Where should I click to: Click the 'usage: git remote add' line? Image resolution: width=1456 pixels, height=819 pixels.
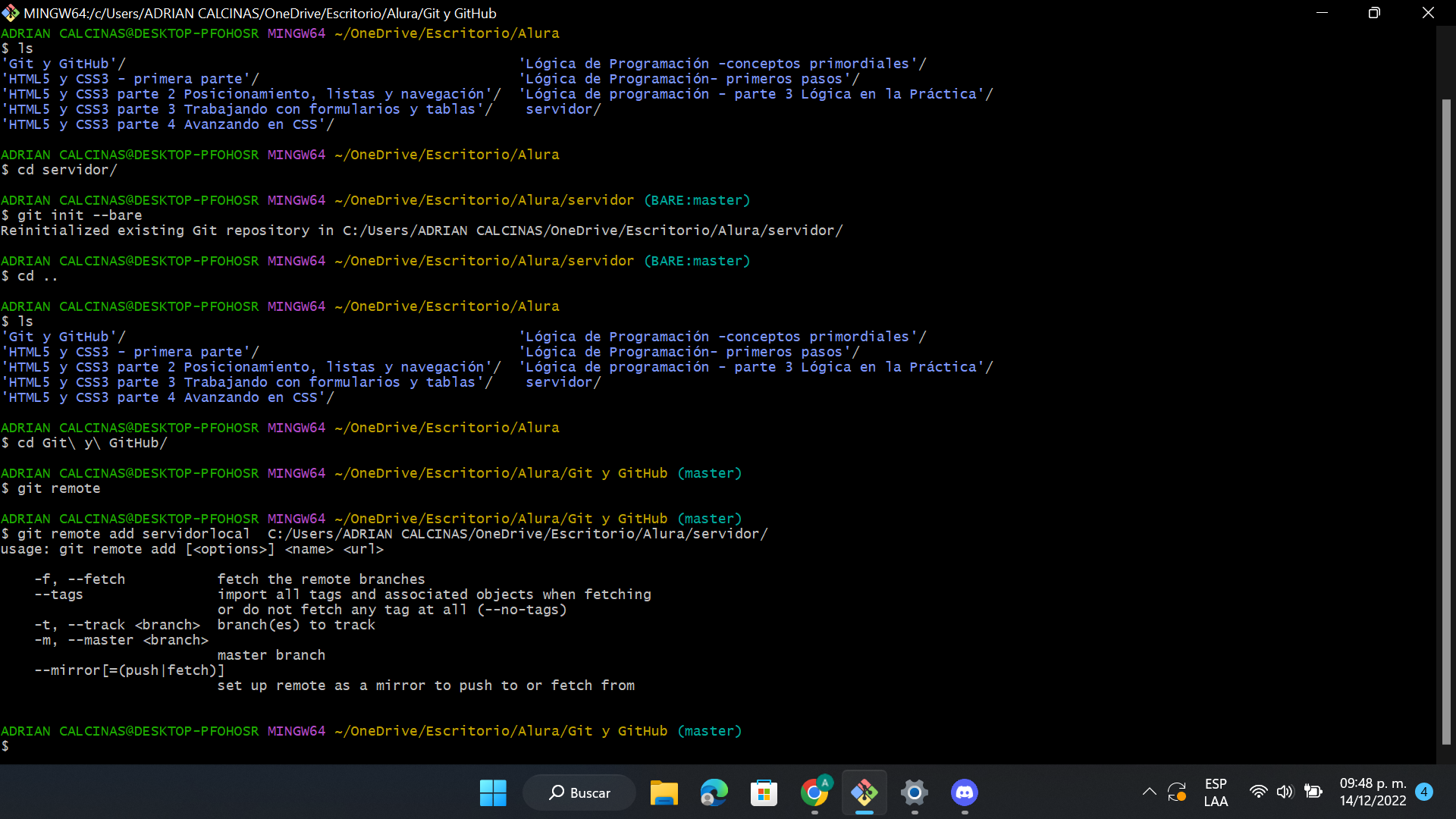click(x=192, y=549)
